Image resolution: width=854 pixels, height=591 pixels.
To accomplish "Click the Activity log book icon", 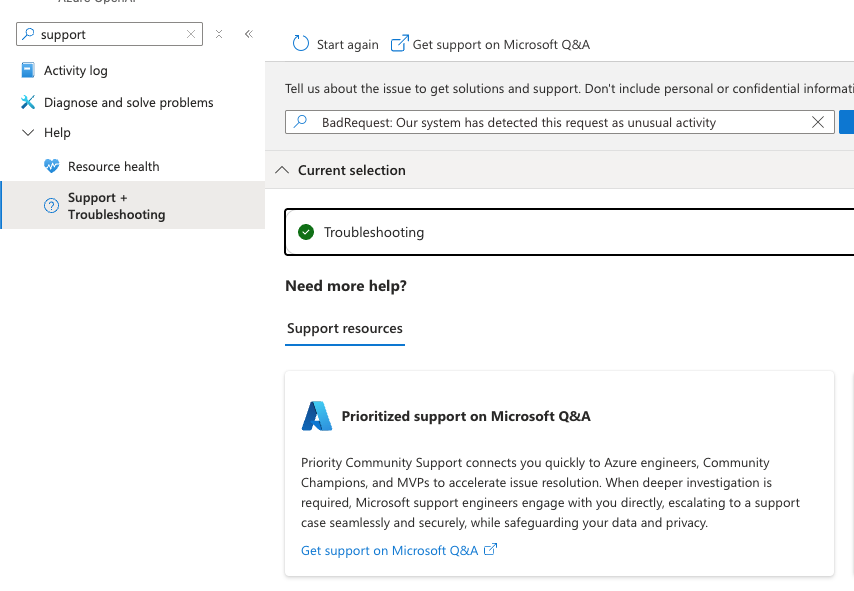I will click(28, 70).
